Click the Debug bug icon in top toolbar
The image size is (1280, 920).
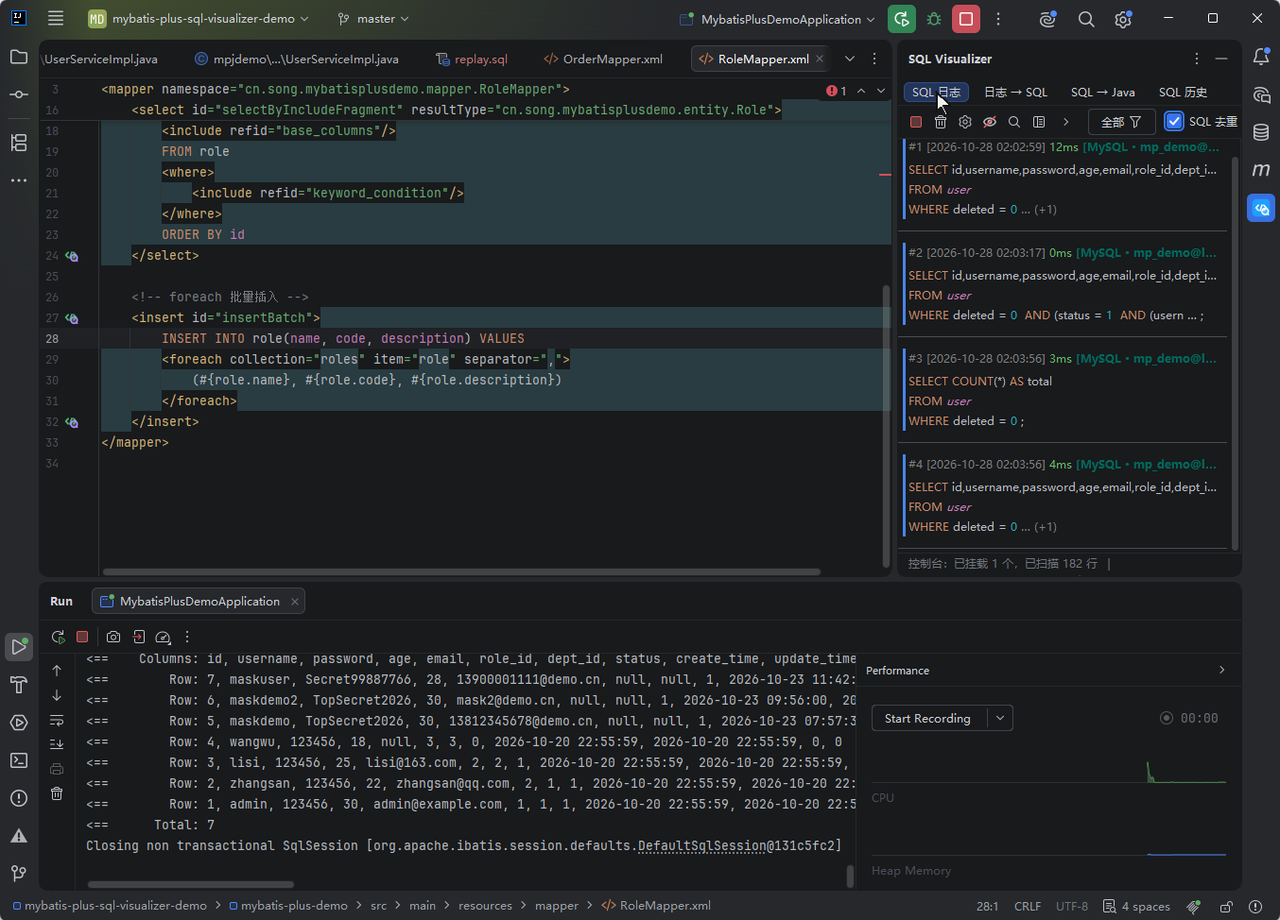click(934, 19)
